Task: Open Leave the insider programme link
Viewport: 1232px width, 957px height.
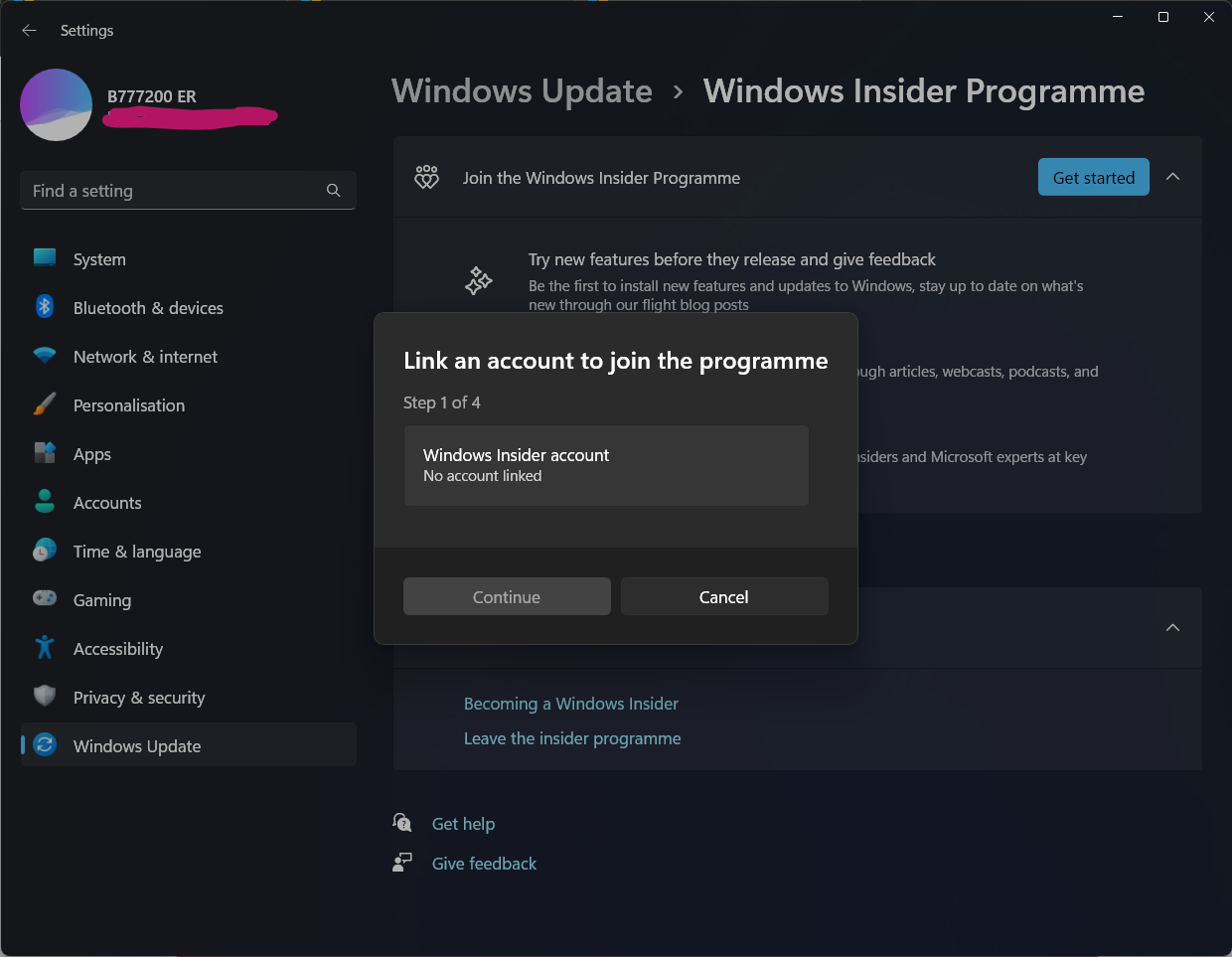Action: [x=572, y=738]
